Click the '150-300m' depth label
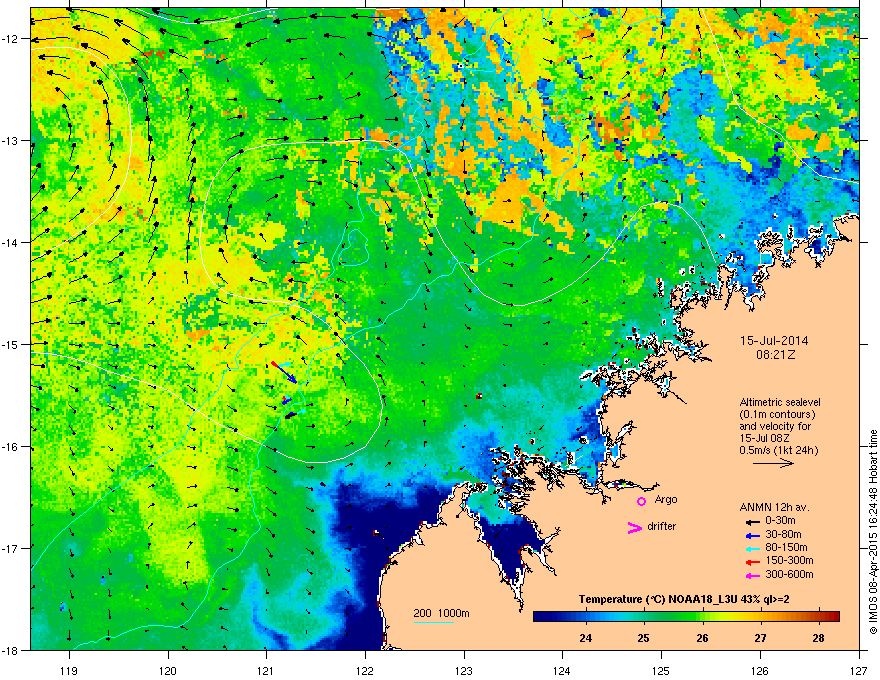This screenshot has width=880, height=680. point(789,560)
